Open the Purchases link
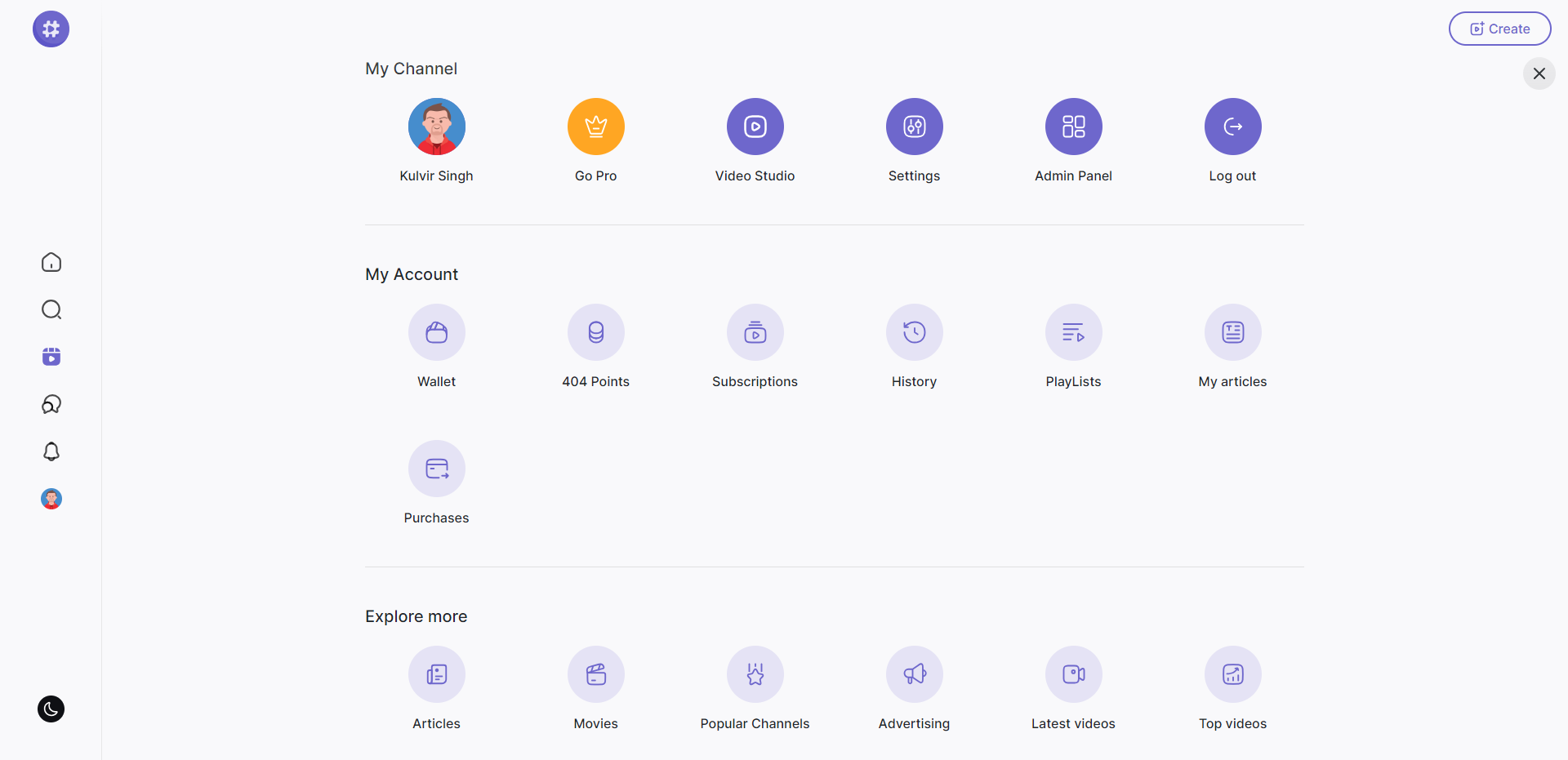The width and height of the screenshot is (1568, 760). click(x=436, y=469)
